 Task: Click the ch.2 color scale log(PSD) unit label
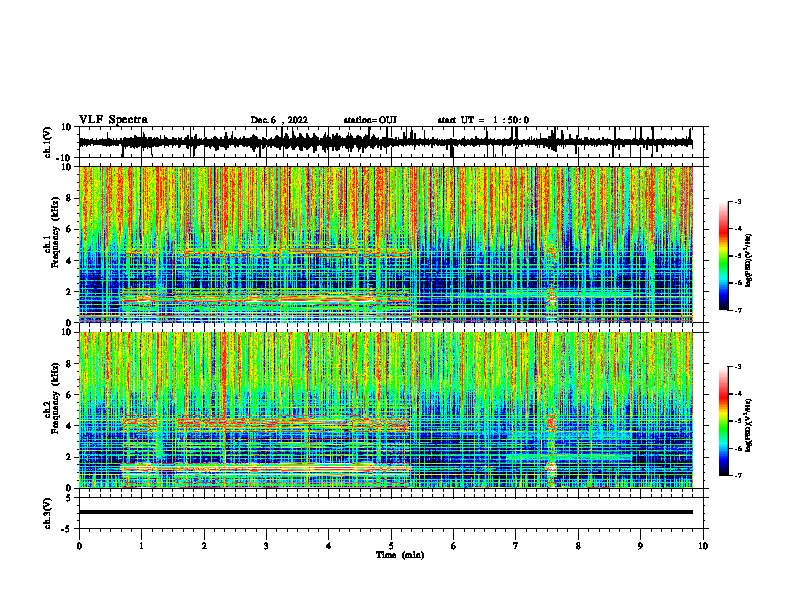pos(749,425)
